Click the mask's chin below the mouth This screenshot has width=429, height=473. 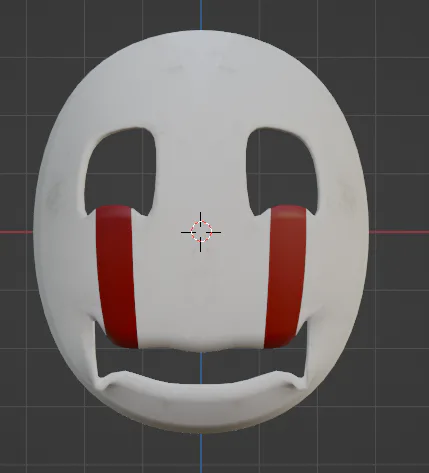[201, 407]
